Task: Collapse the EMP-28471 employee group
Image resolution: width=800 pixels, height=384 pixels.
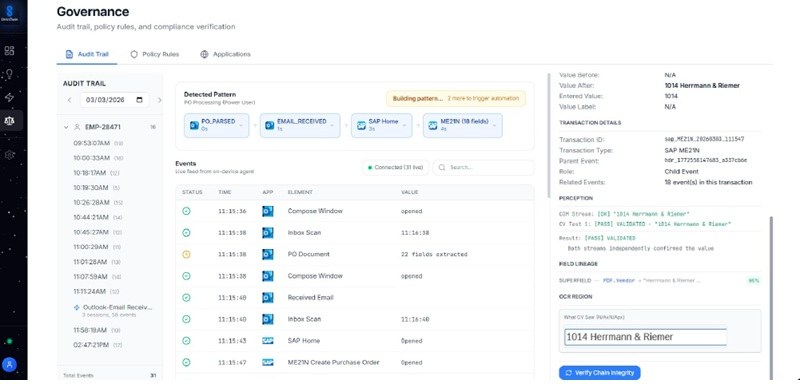Action: pyautogui.click(x=66, y=127)
